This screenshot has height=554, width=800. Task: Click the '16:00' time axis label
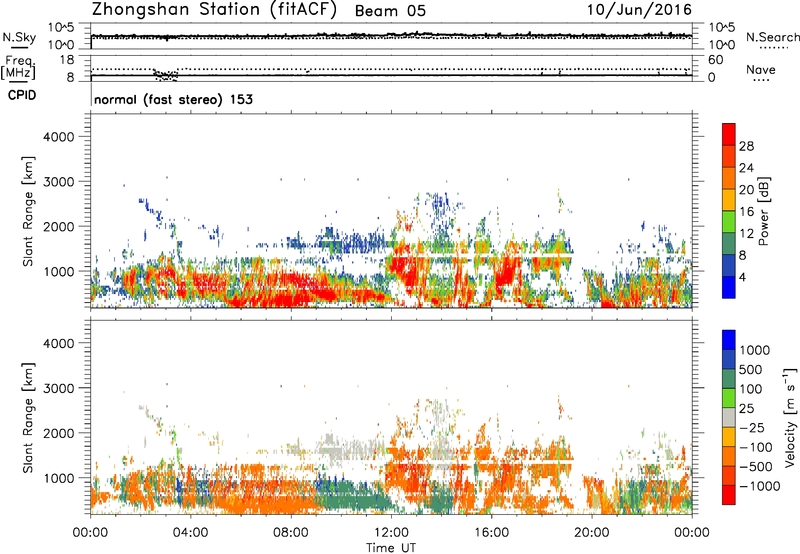[x=491, y=533]
